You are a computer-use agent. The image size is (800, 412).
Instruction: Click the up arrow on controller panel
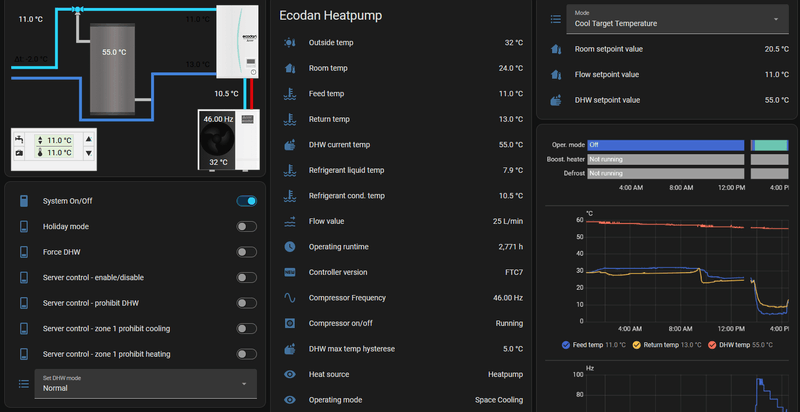click(x=89, y=139)
